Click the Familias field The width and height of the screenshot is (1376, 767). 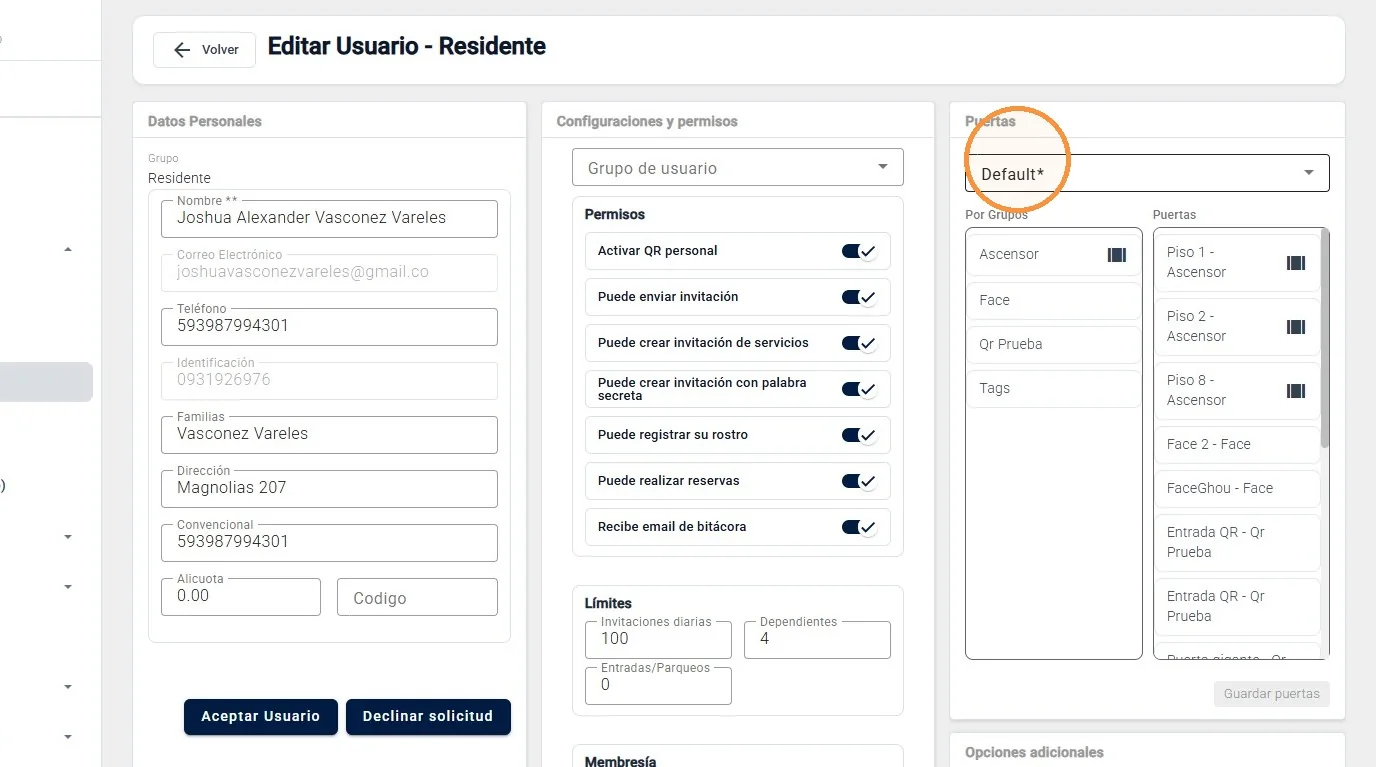point(329,434)
